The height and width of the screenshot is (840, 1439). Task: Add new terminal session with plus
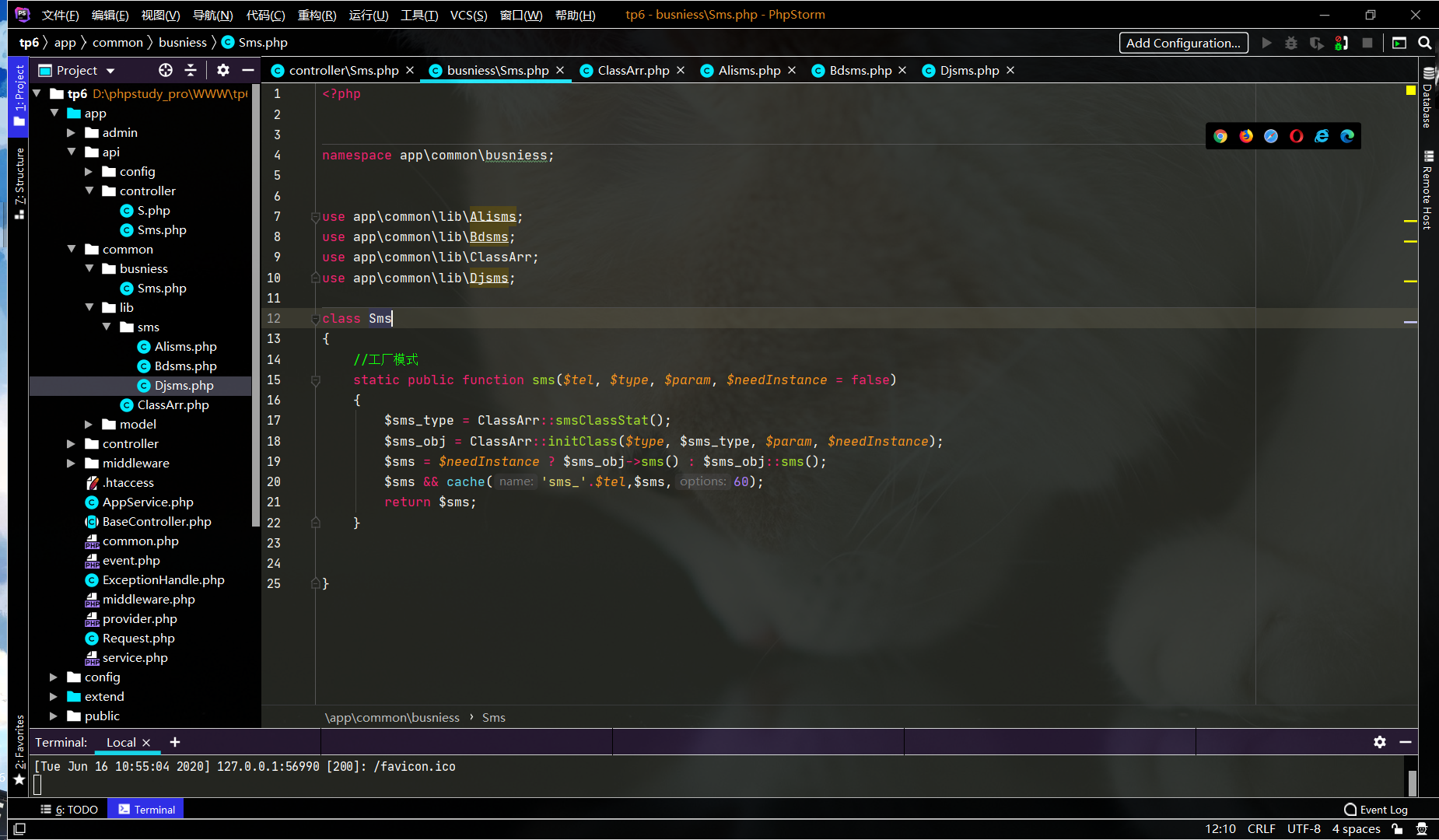coord(175,742)
